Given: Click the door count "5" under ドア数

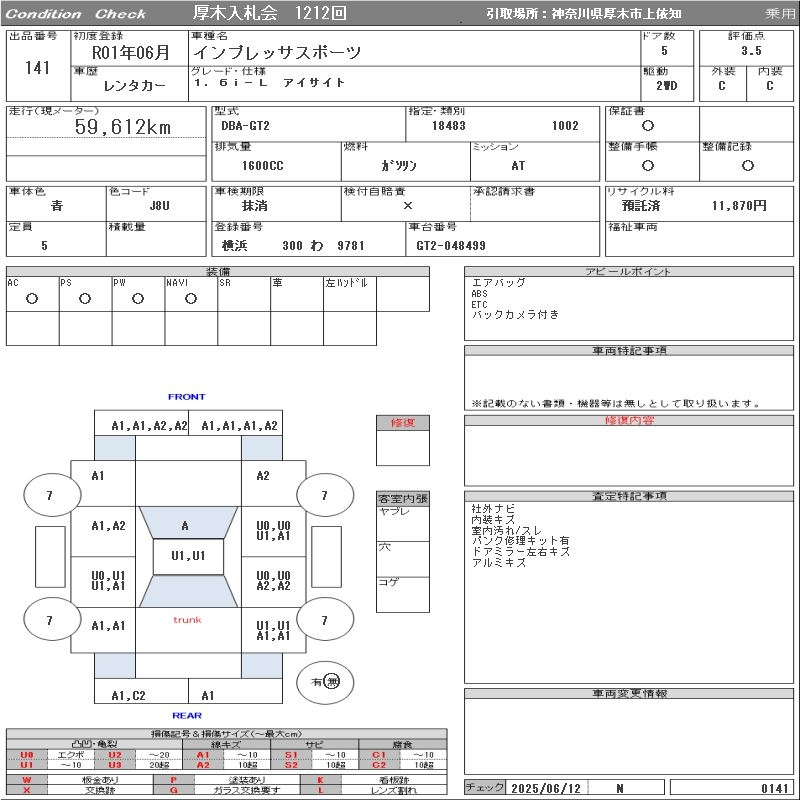Looking at the screenshot, I should pos(664,51).
